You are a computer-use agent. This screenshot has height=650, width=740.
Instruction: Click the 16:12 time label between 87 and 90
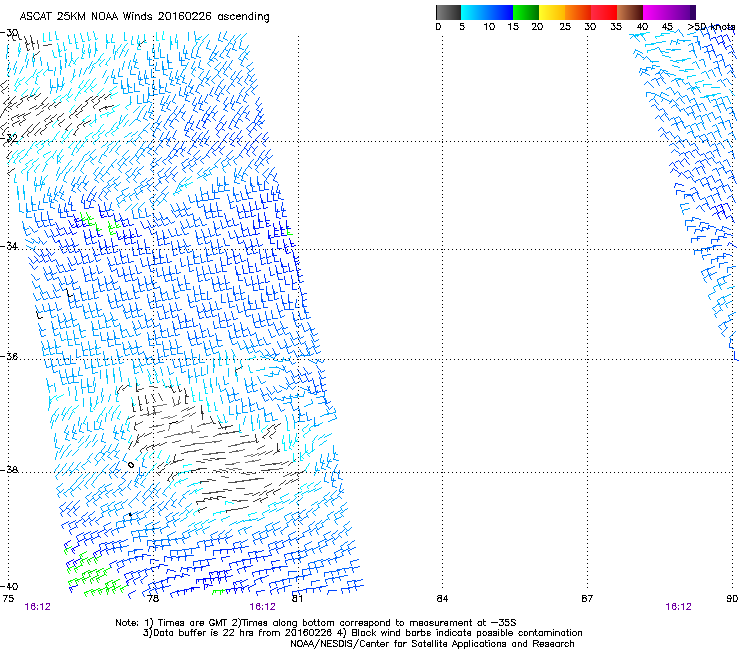pos(678,607)
